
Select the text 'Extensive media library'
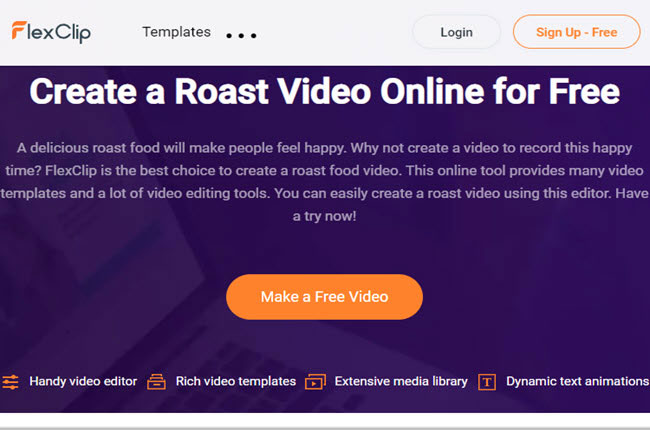coord(401,381)
